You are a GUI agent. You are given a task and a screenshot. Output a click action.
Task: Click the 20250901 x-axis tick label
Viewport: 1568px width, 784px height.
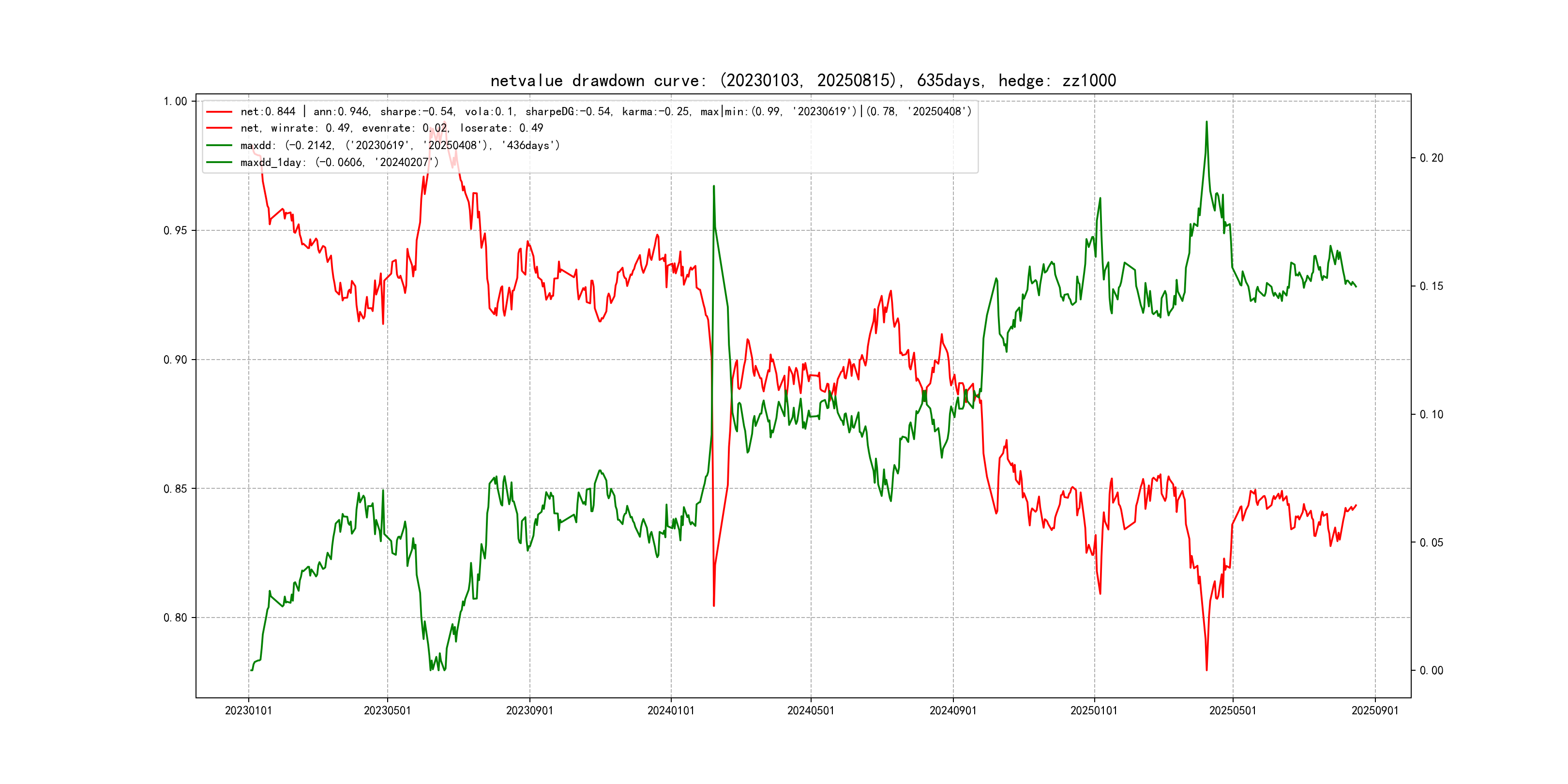[x=1375, y=710]
